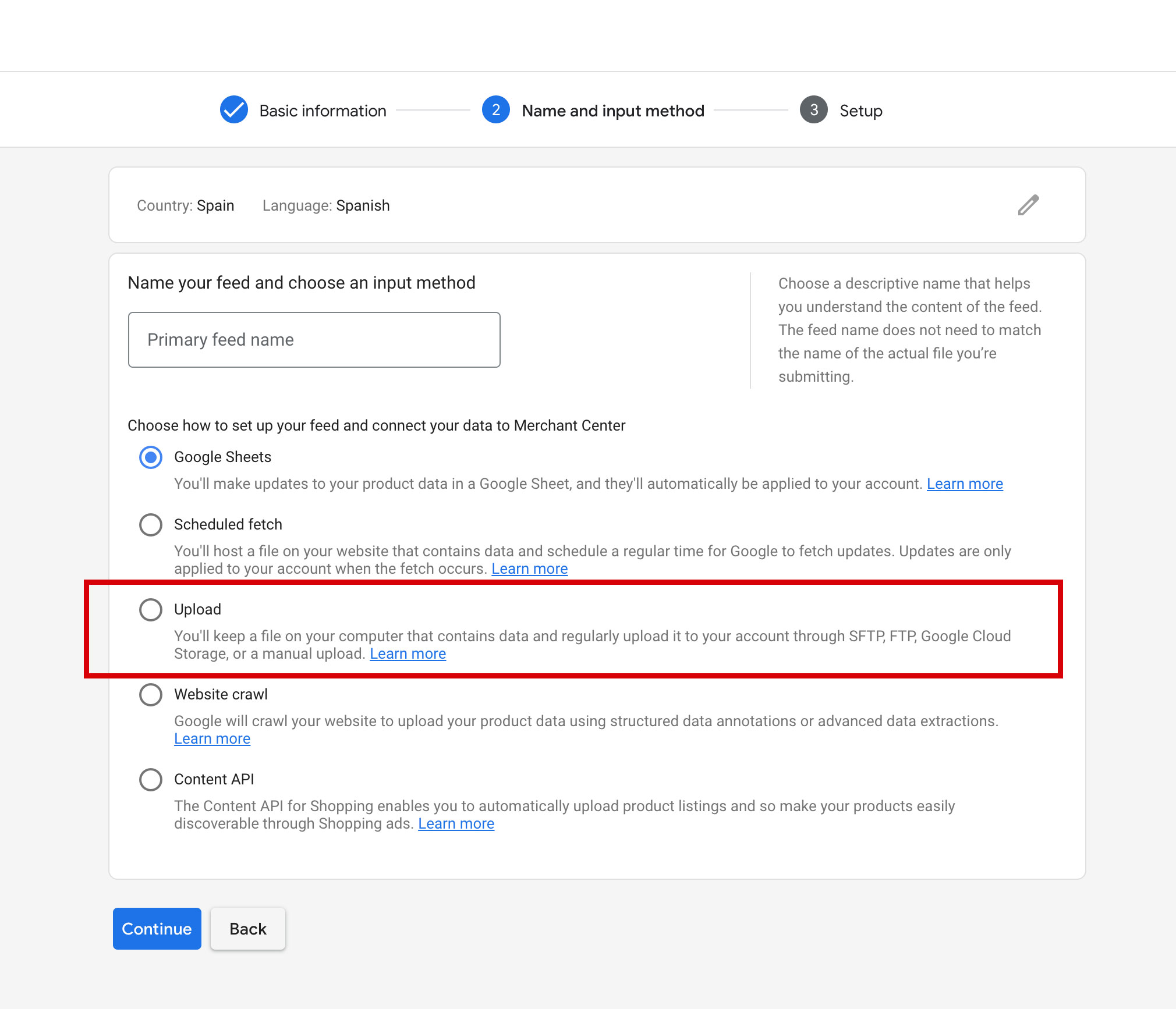Click the pencil edit icon for country settings

pos(1028,205)
